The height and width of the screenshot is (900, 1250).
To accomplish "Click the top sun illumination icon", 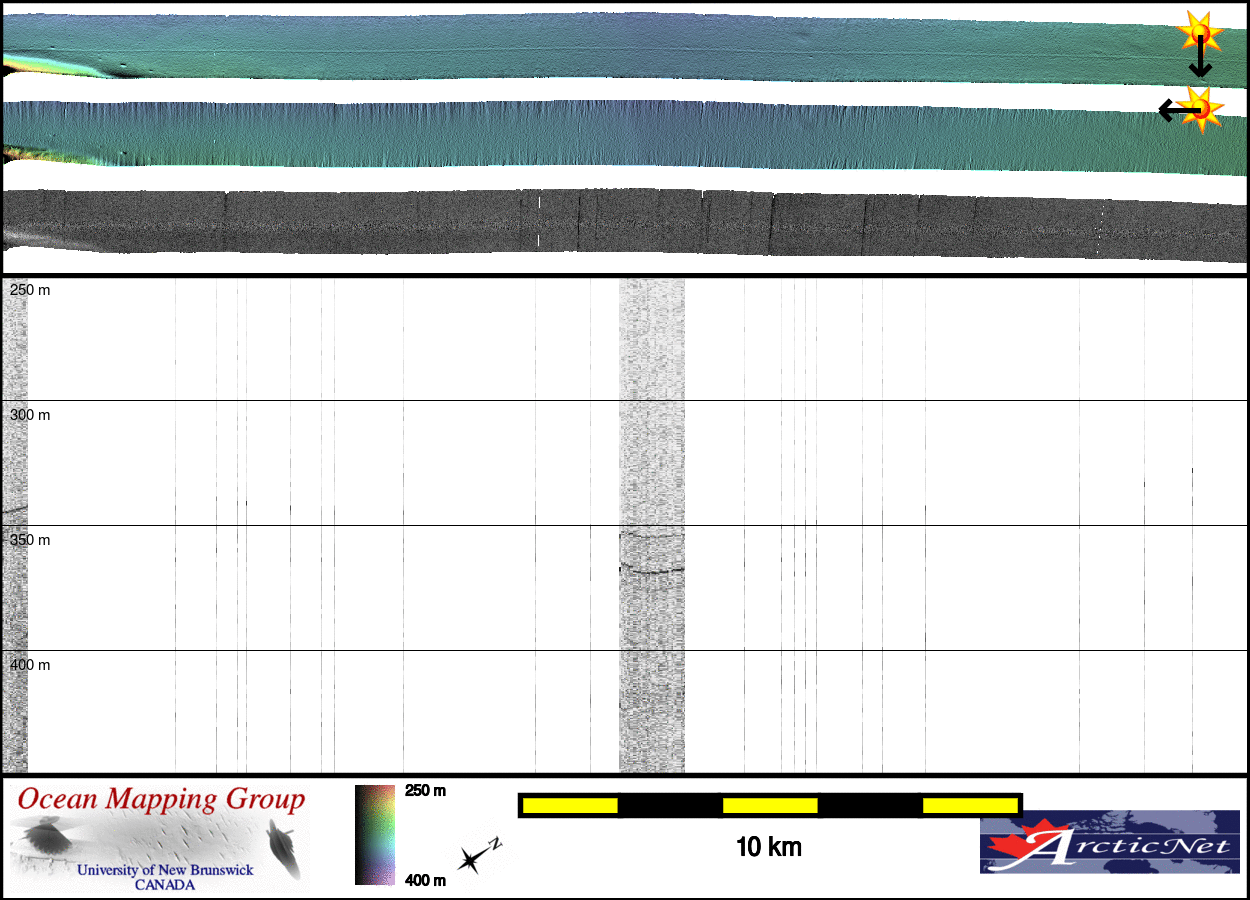I will coord(1198,33).
